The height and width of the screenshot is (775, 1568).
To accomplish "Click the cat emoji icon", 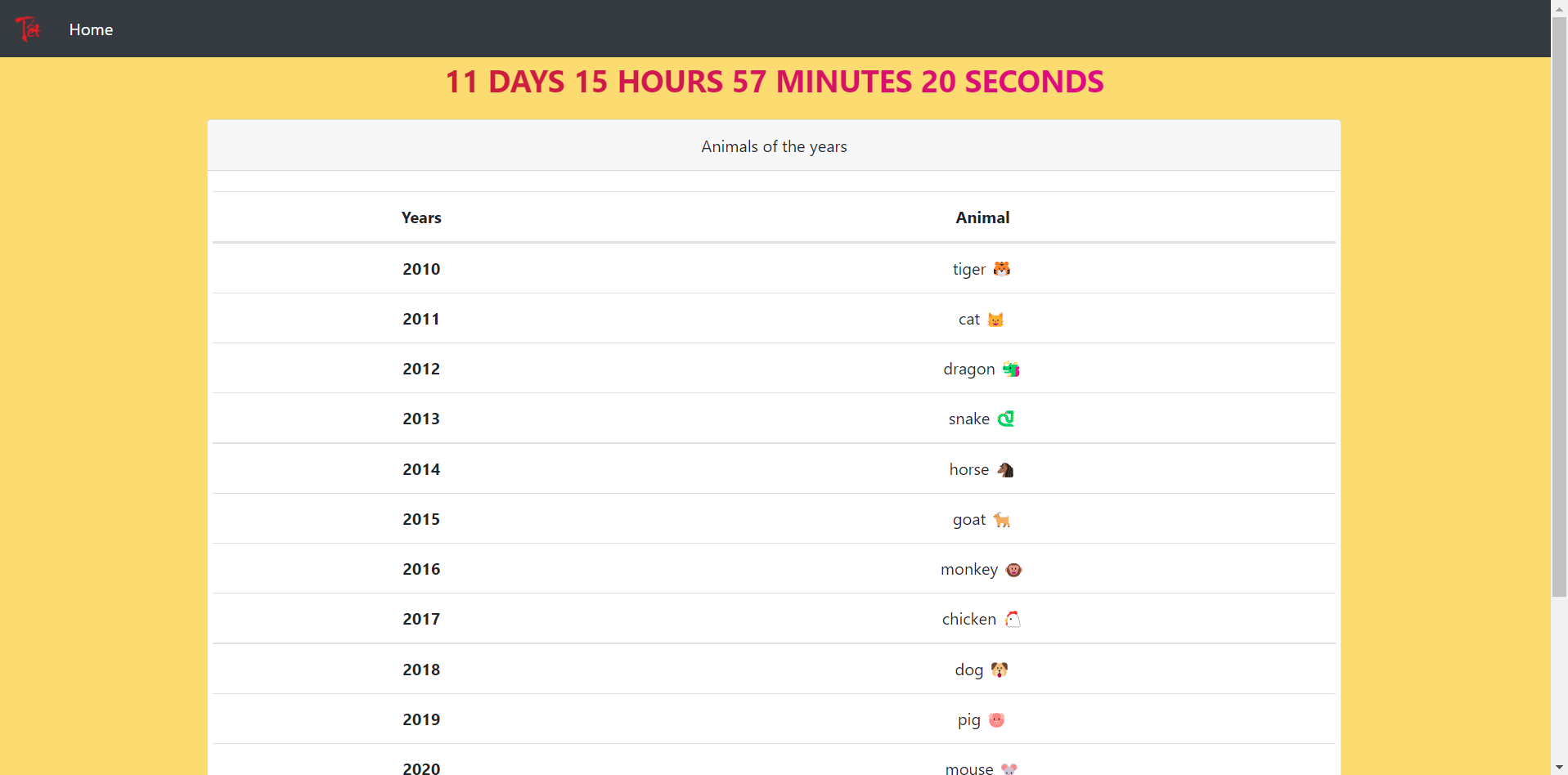I will coord(995,320).
